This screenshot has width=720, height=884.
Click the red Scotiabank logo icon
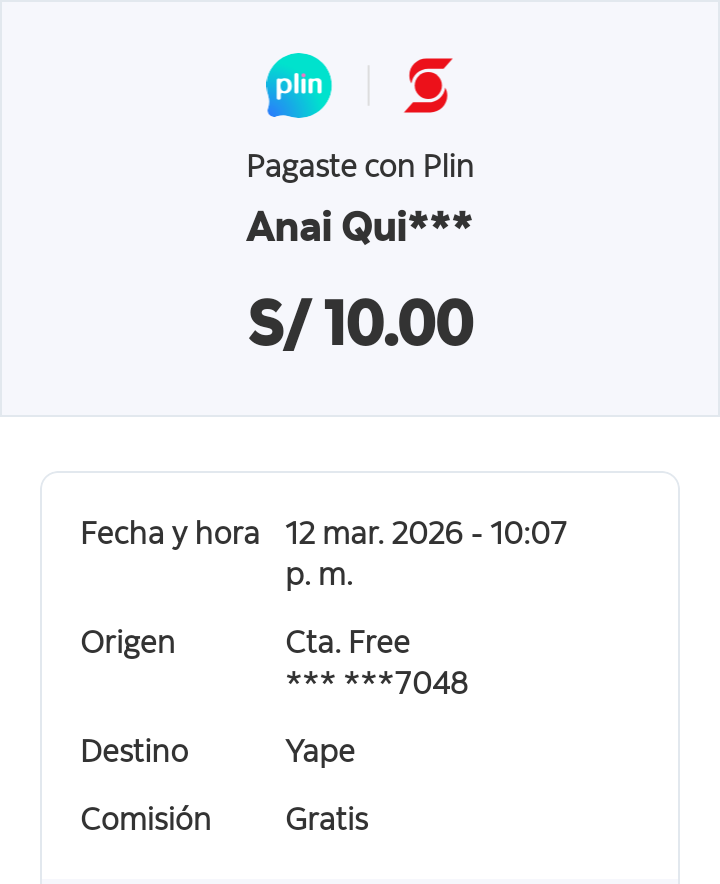coord(428,86)
